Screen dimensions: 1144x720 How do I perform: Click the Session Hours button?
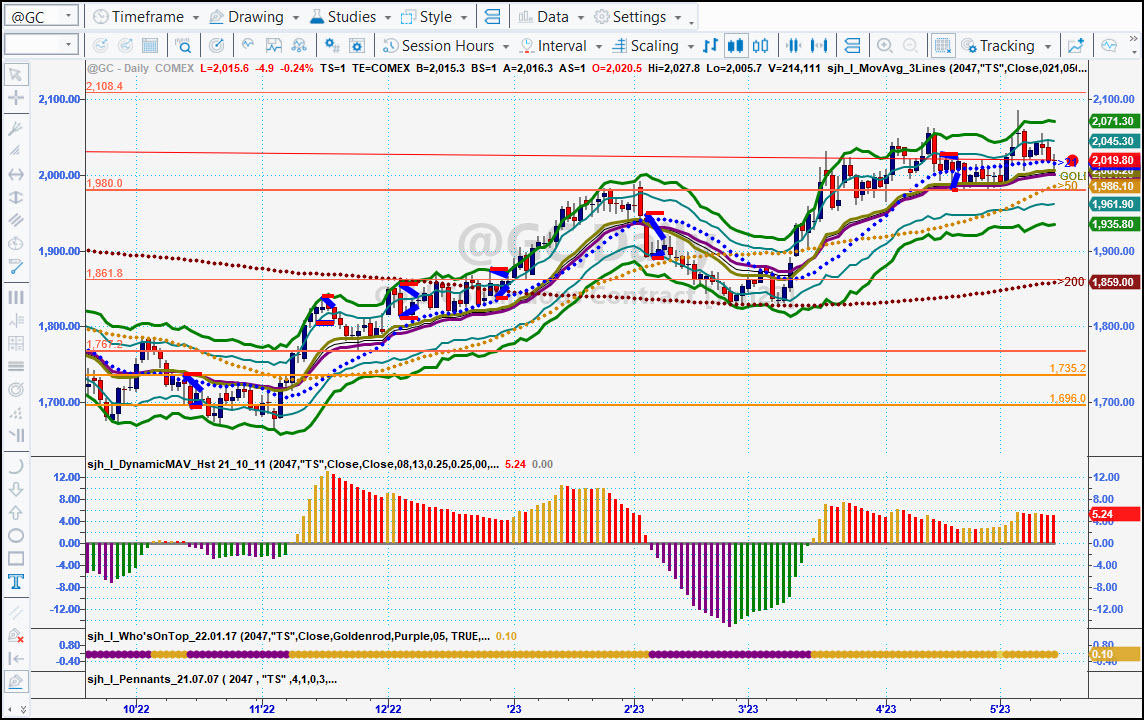(x=438, y=46)
